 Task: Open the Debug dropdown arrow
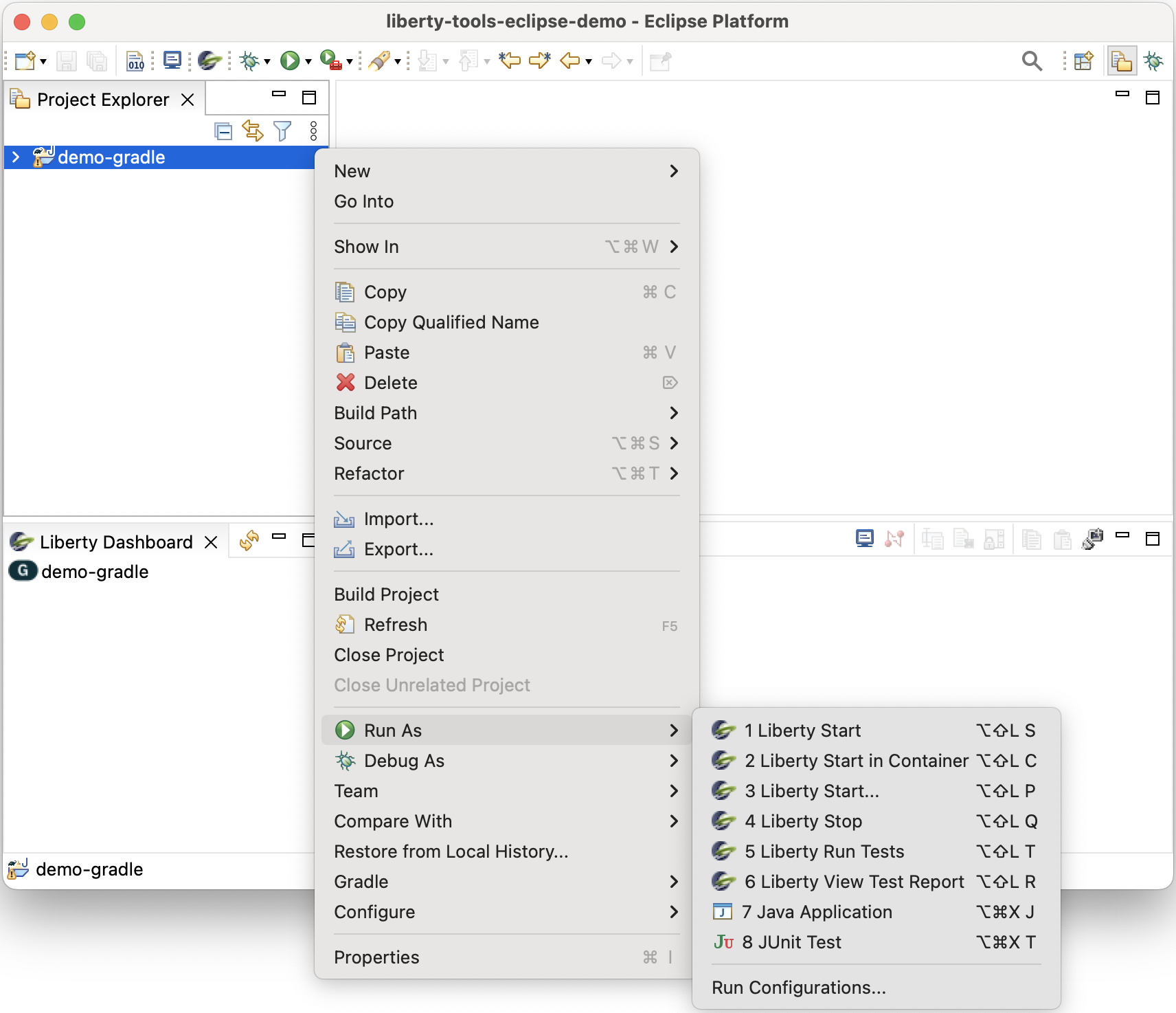(x=267, y=62)
